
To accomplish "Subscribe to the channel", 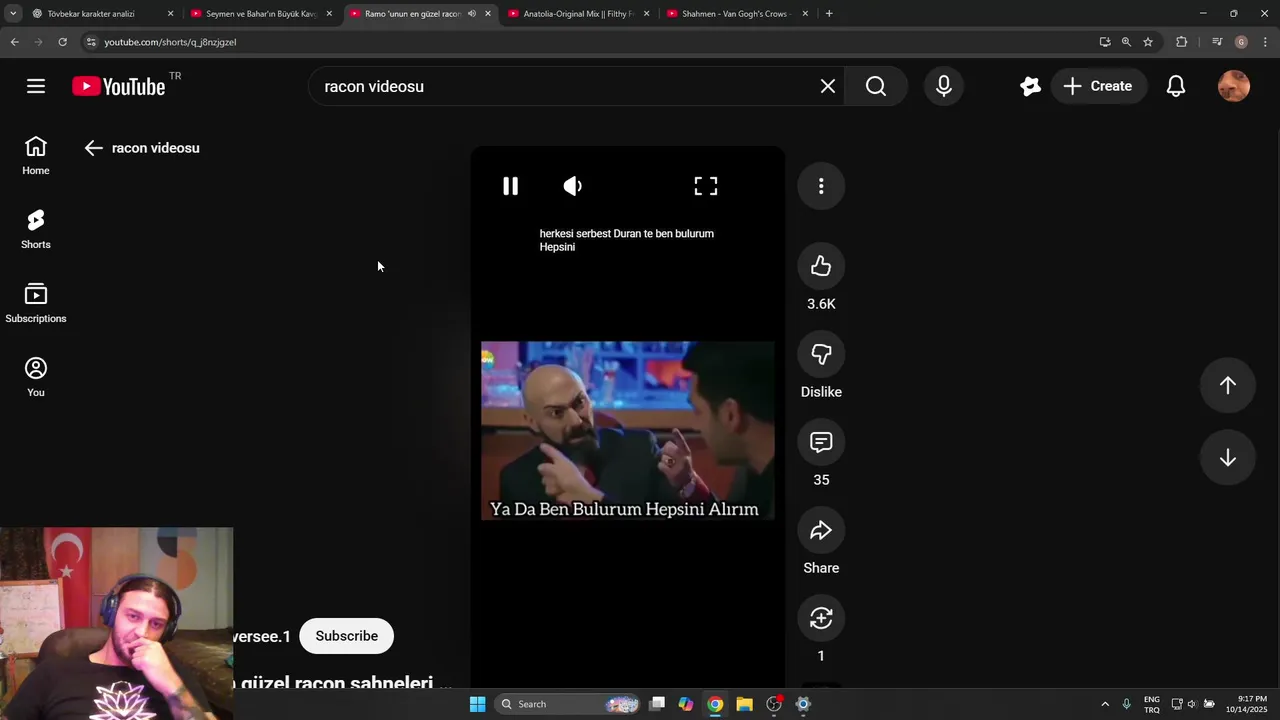I will click(x=347, y=636).
